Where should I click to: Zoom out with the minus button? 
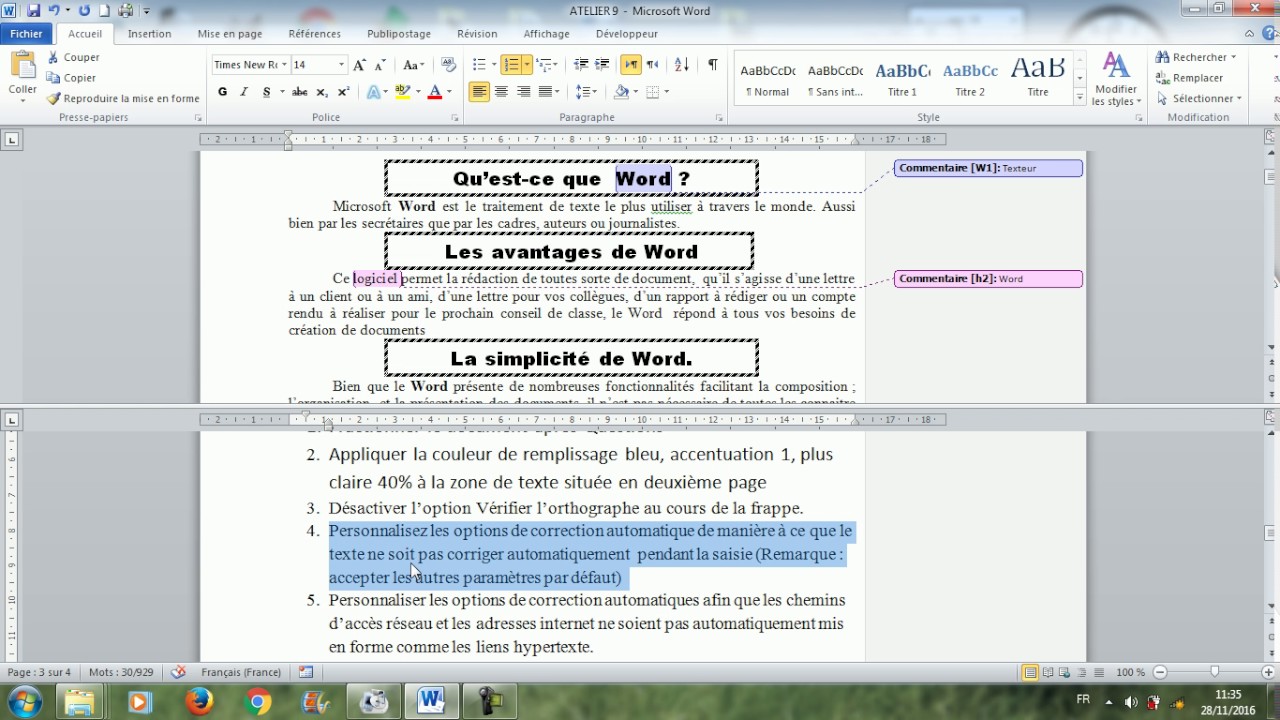point(1160,672)
